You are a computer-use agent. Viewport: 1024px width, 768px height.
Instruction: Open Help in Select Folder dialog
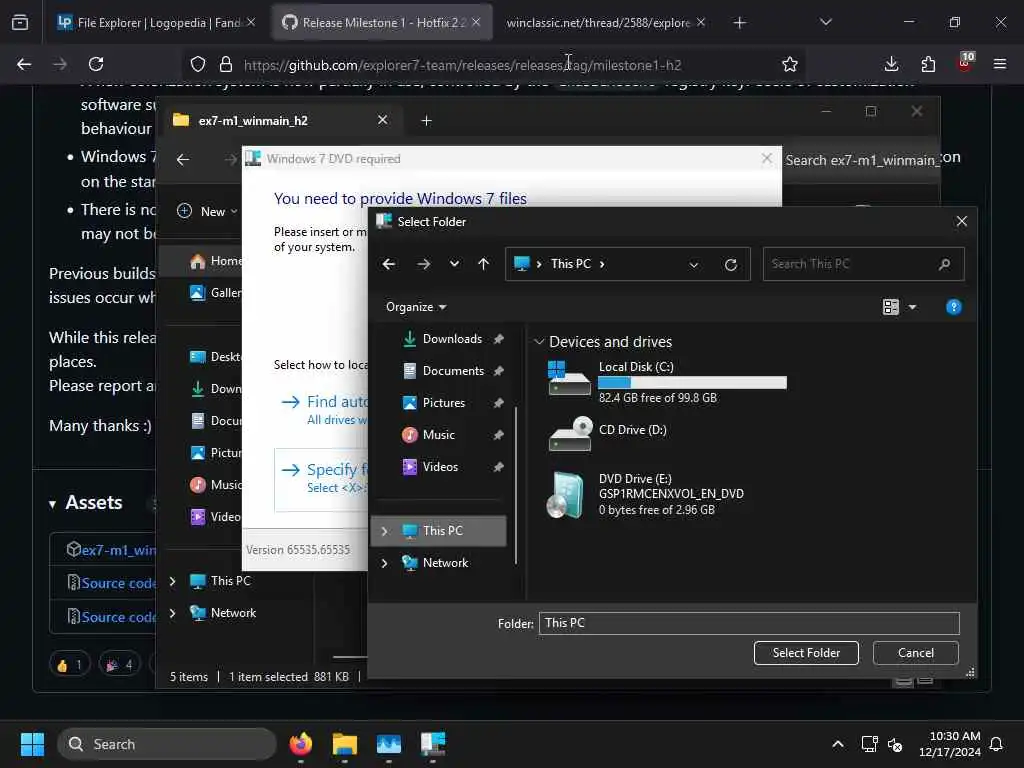953,307
